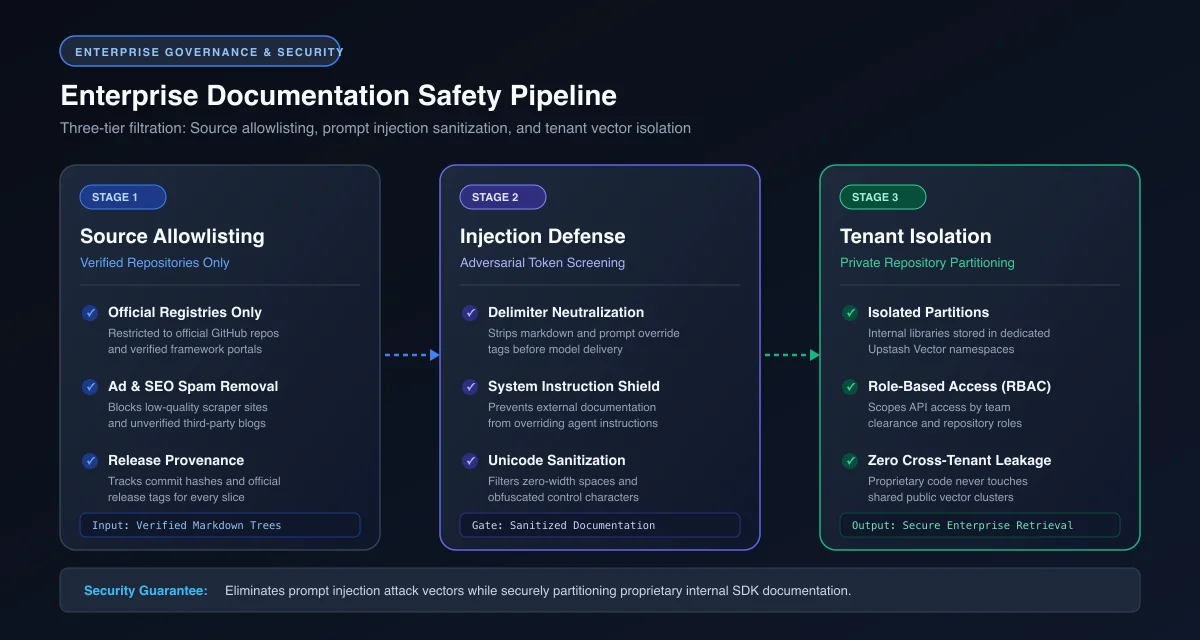The width and height of the screenshot is (1200, 640).
Task: Click the Injection Defense heading
Action: point(542,236)
